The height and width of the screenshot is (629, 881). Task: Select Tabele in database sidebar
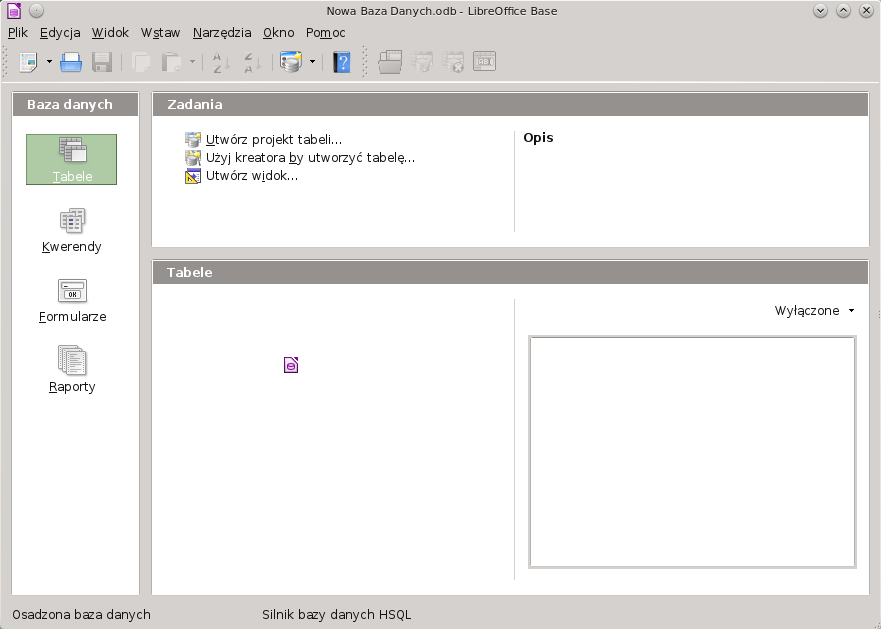tap(72, 160)
